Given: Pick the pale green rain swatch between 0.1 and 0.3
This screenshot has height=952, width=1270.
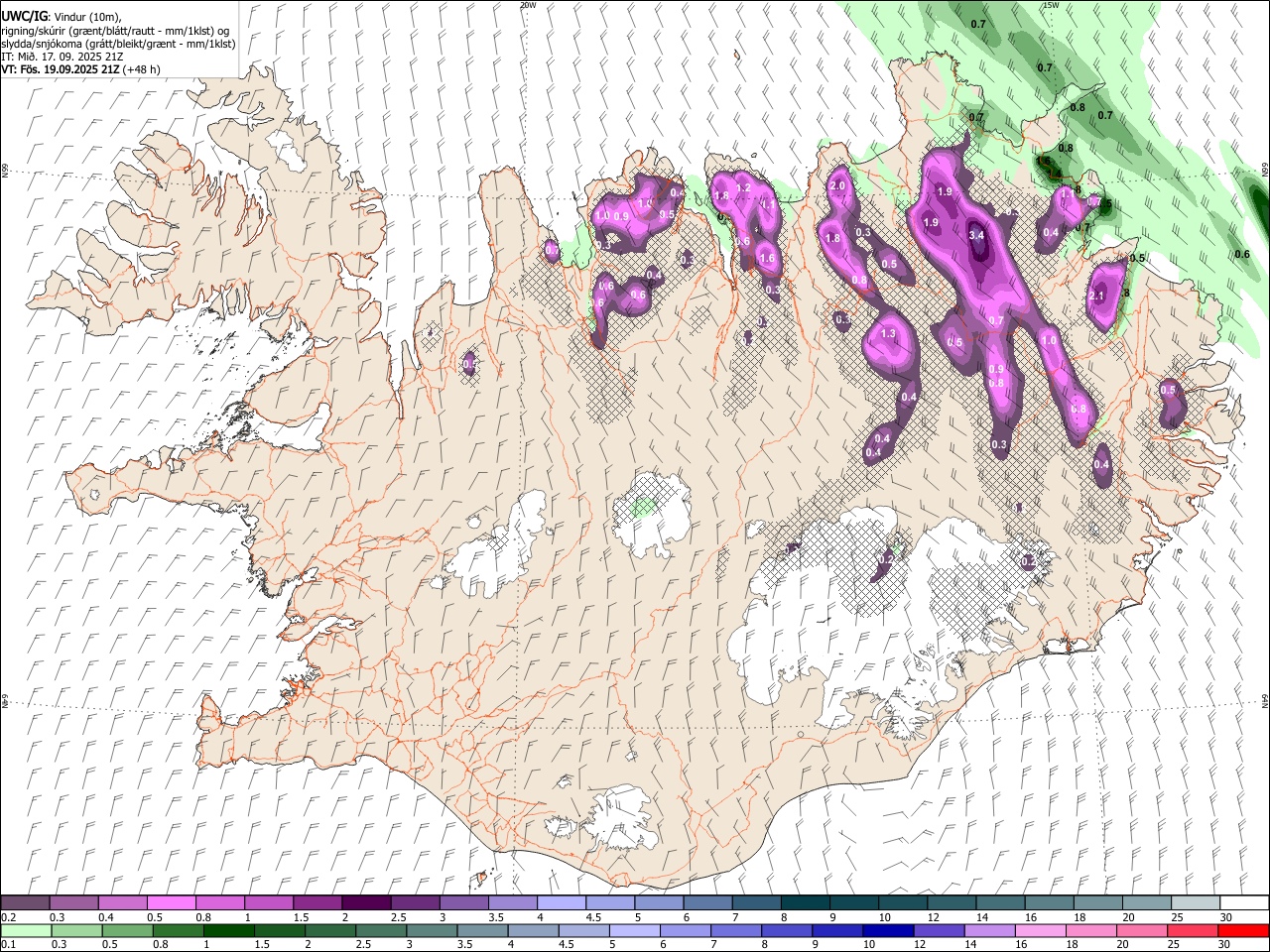Looking at the screenshot, I should pos(25,930).
